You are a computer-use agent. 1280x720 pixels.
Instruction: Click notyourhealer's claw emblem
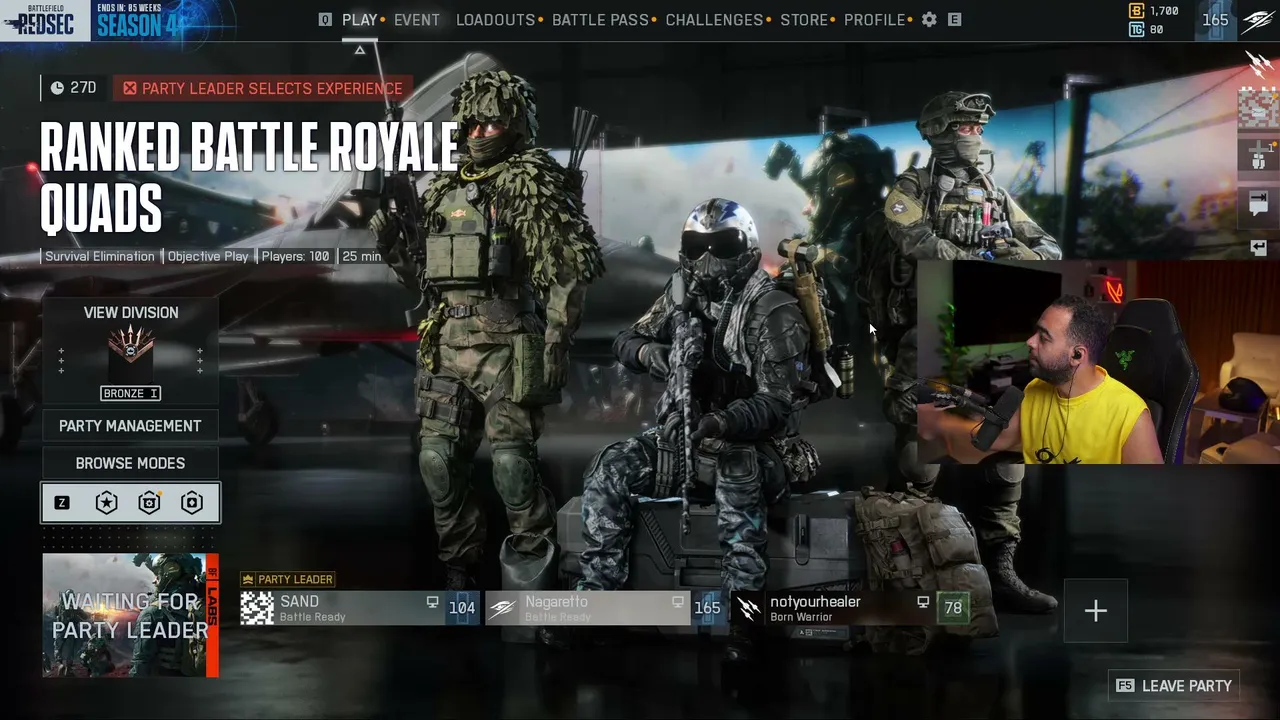tap(748, 608)
